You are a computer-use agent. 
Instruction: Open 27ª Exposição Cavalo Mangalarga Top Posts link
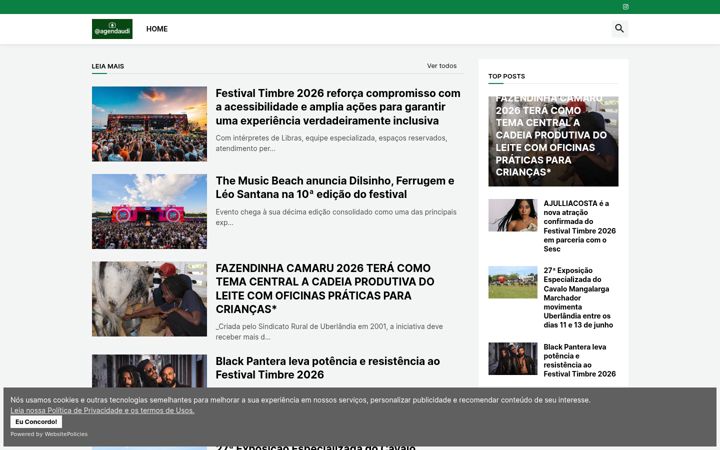(x=578, y=298)
